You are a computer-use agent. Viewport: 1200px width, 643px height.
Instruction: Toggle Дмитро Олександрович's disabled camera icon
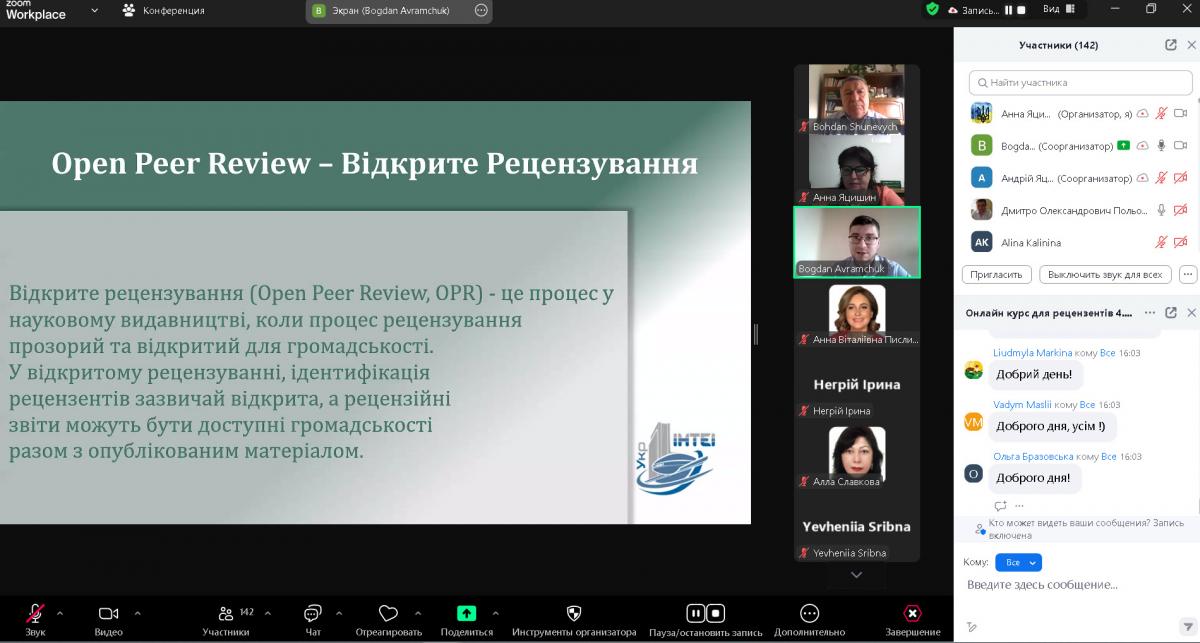(1180, 210)
